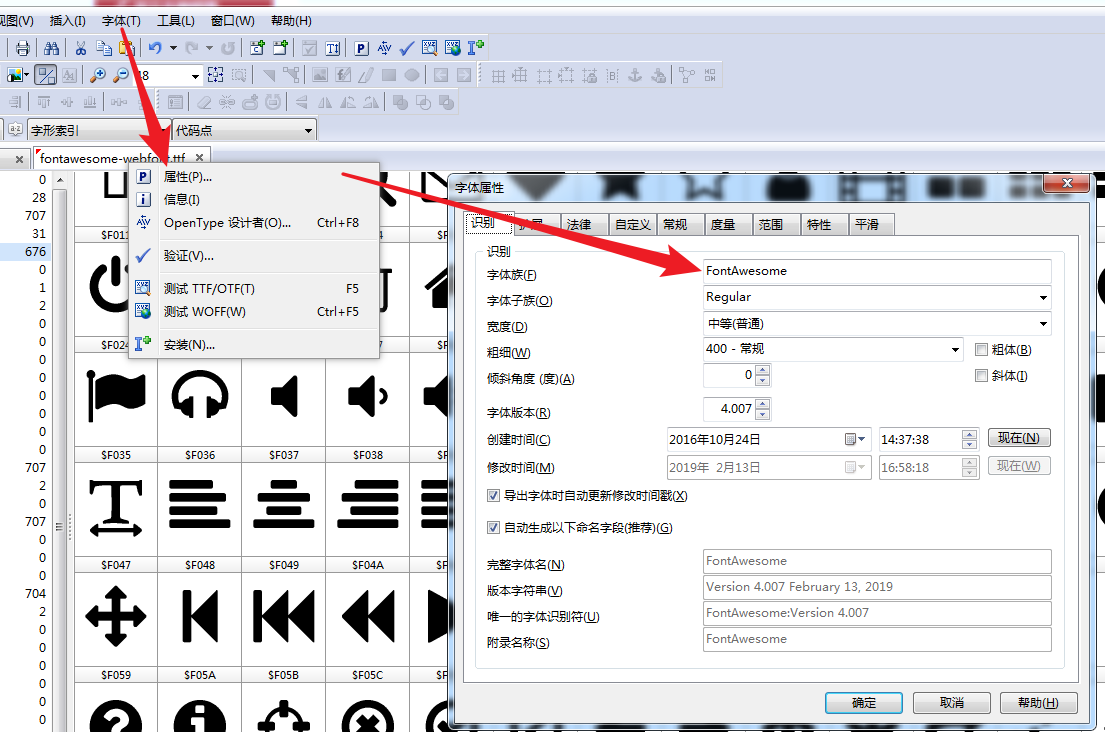This screenshot has width=1105, height=732.
Task: Click the Paste toolbar icon
Action: click(127, 47)
